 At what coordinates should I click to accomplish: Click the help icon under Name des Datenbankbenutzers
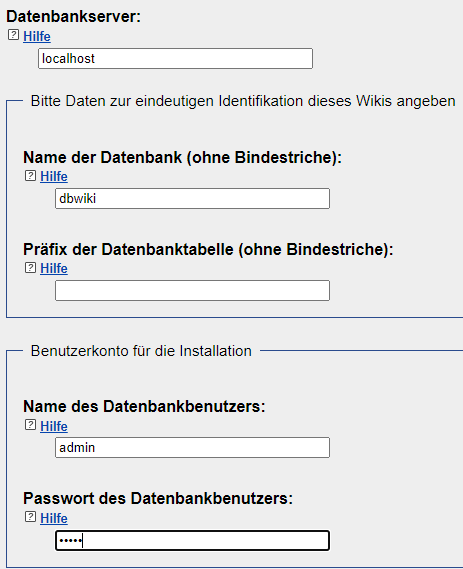click(x=30, y=425)
